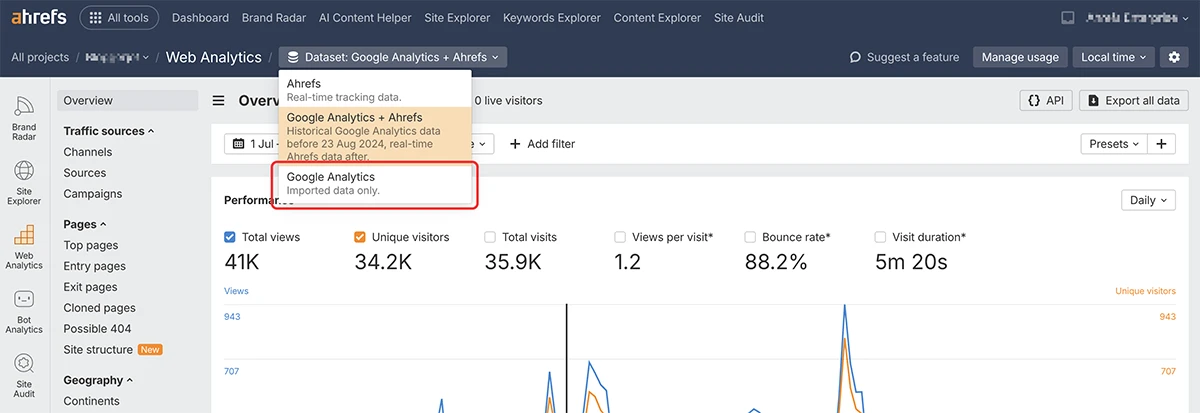1200x413 pixels.
Task: Click the Add filter button
Action: pos(542,144)
